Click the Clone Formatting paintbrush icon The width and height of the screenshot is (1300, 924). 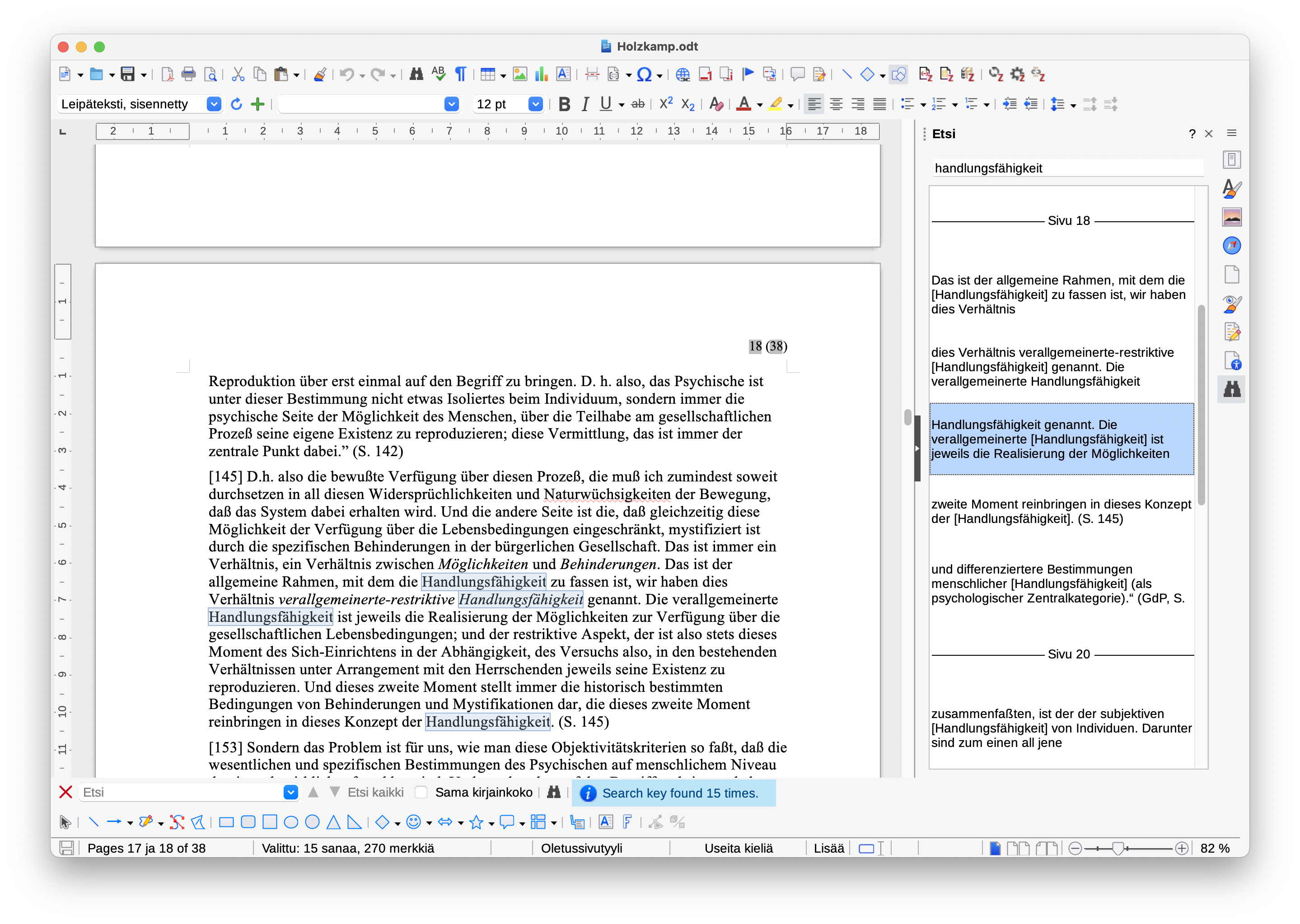[320, 74]
